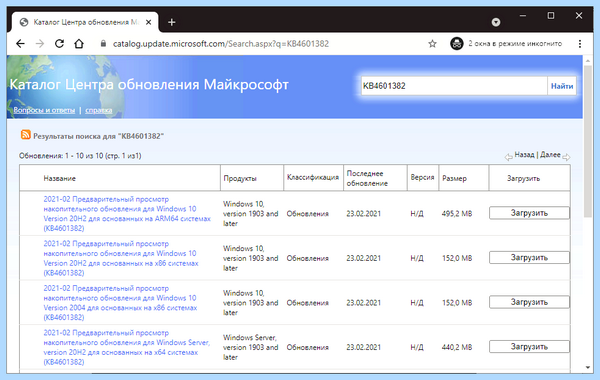Sort by the Размер column header
600x380 pixels.
click(455, 178)
